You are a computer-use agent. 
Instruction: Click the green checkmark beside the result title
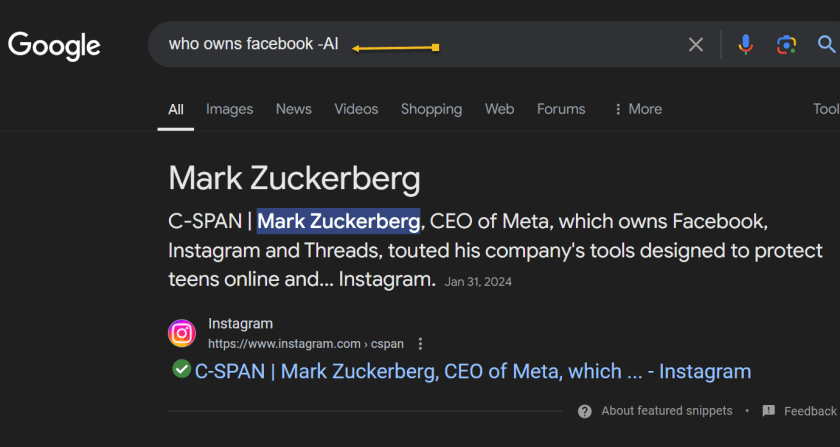[181, 369]
